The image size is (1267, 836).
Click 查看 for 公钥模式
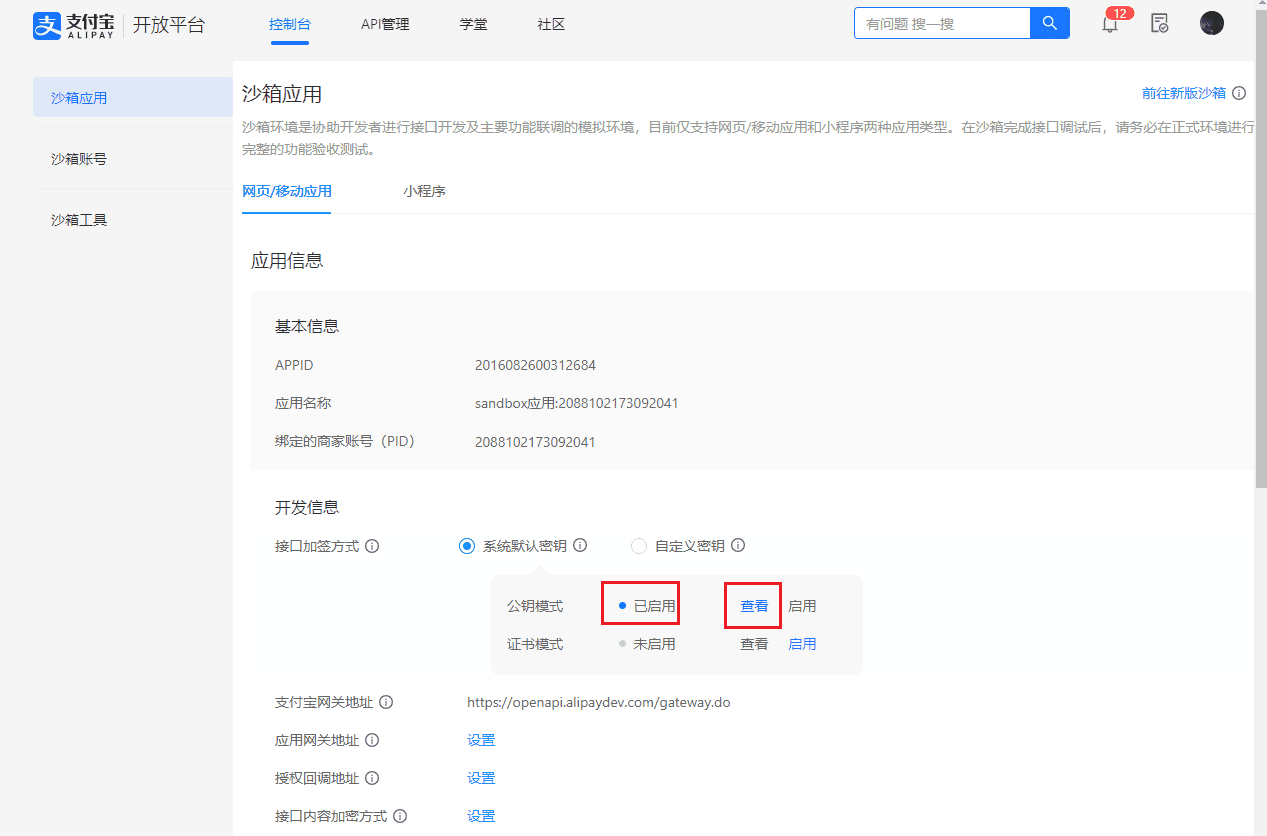pos(754,606)
